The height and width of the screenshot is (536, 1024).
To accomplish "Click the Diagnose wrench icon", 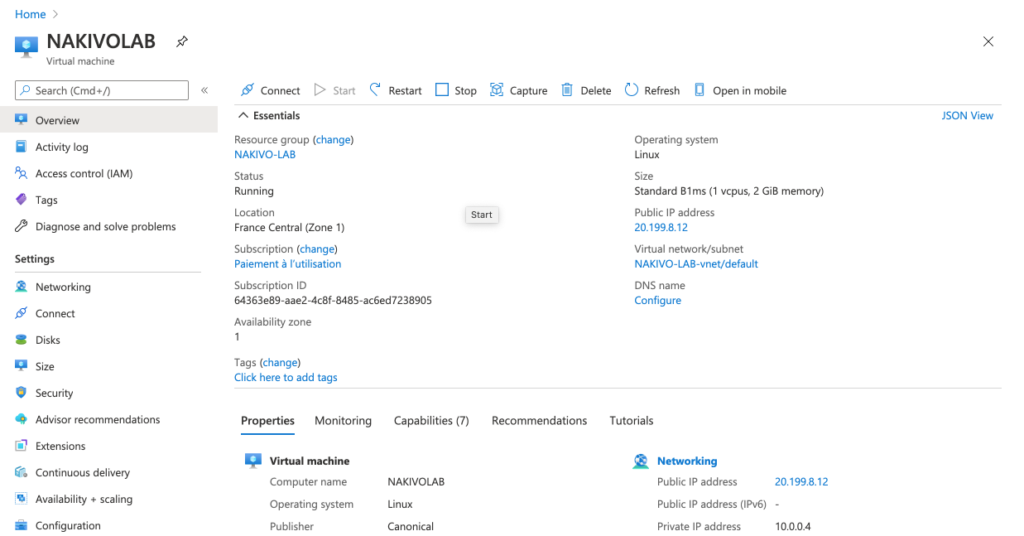I will pos(22,226).
